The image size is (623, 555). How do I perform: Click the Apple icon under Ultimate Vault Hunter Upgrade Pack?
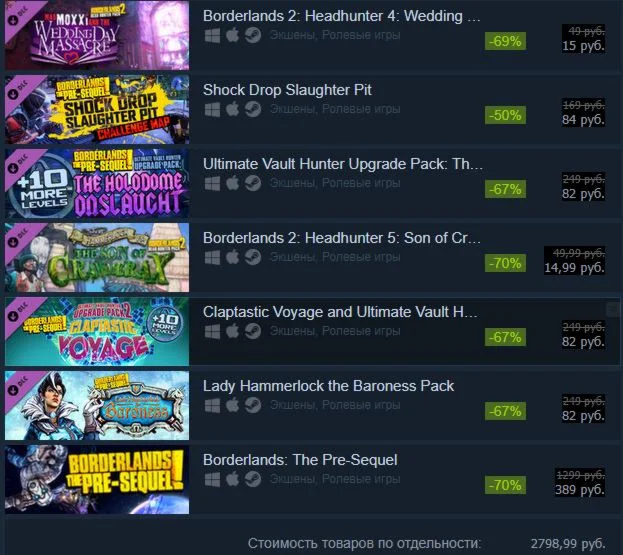coord(232,184)
